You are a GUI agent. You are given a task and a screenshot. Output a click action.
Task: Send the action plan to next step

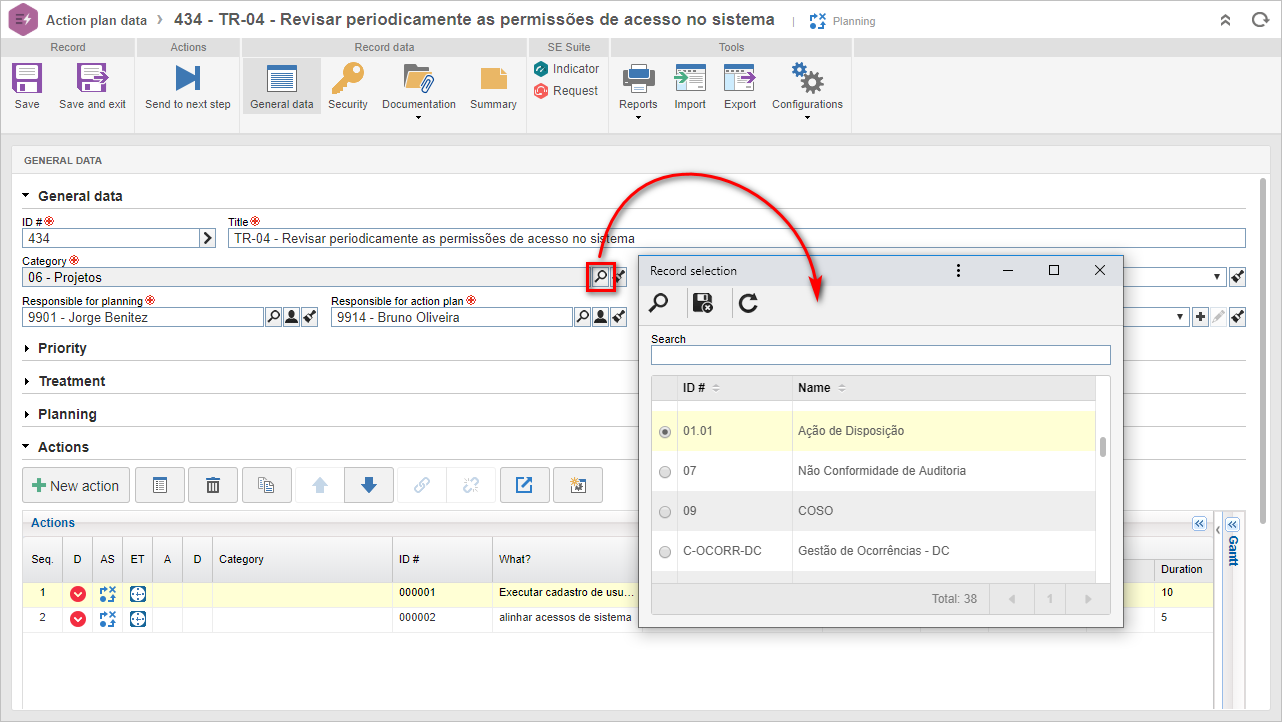click(187, 85)
